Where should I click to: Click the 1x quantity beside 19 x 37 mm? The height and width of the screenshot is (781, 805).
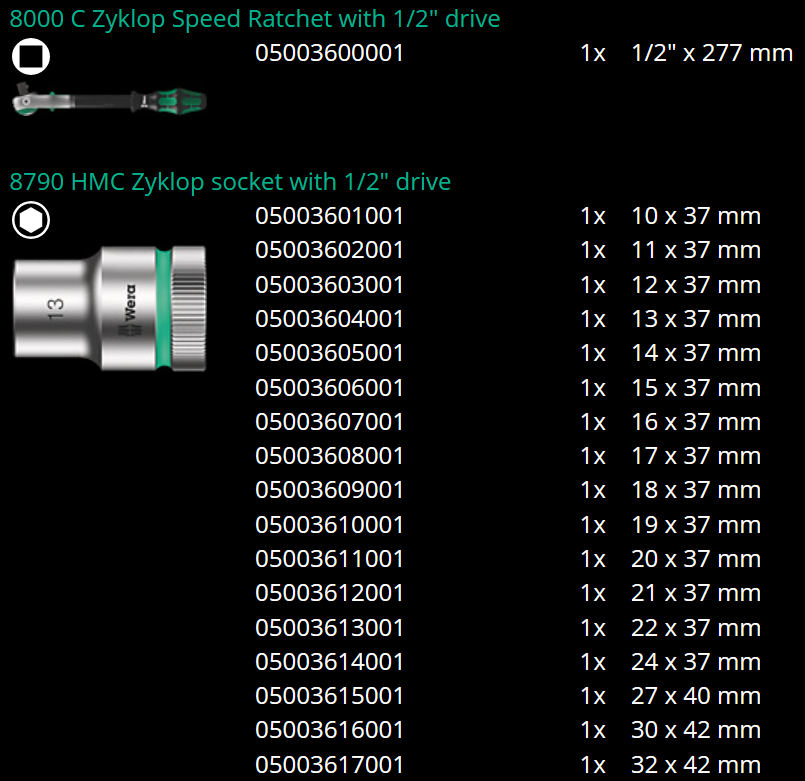tap(593, 525)
